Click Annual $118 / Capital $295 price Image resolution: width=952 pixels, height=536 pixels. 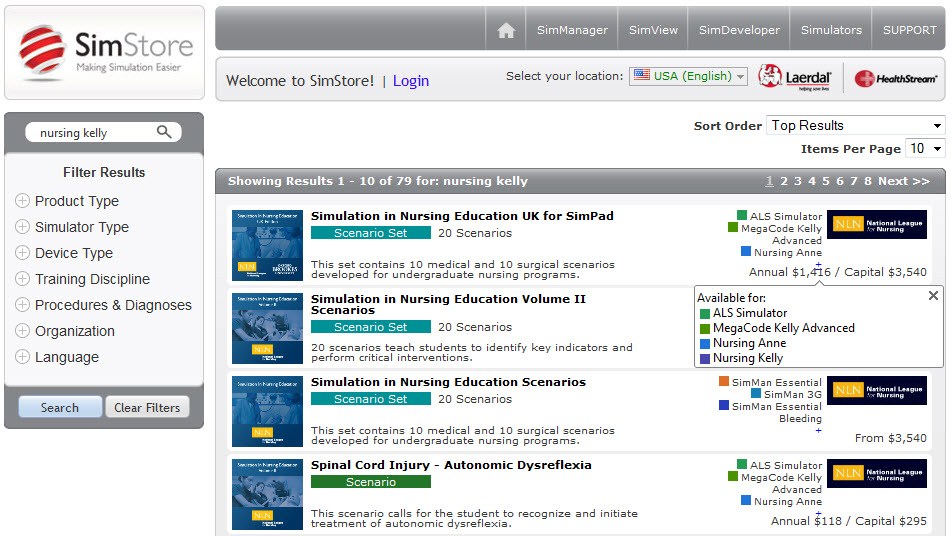(849, 521)
